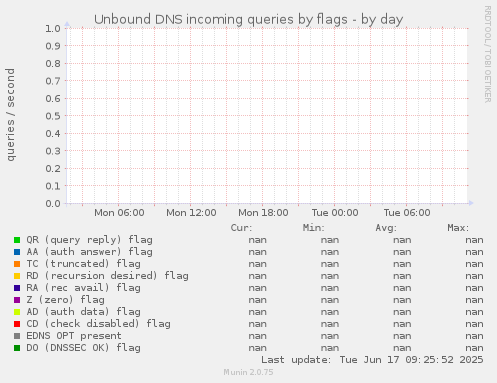Image resolution: width=497 pixels, height=383 pixels.
Task: Click the purple Z zero flag swatch
Action: 17,300
